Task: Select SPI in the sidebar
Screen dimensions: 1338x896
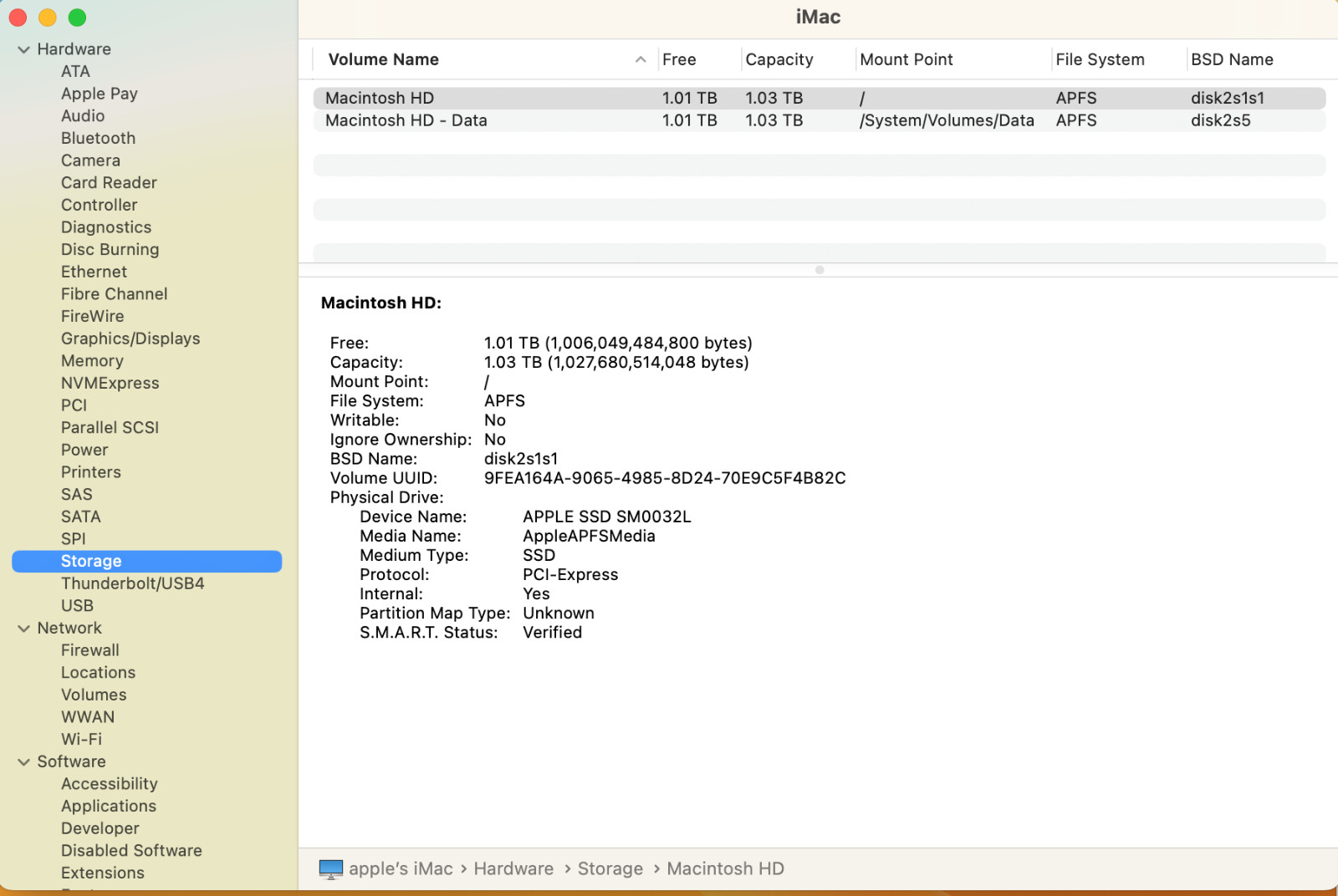Action: tap(74, 539)
